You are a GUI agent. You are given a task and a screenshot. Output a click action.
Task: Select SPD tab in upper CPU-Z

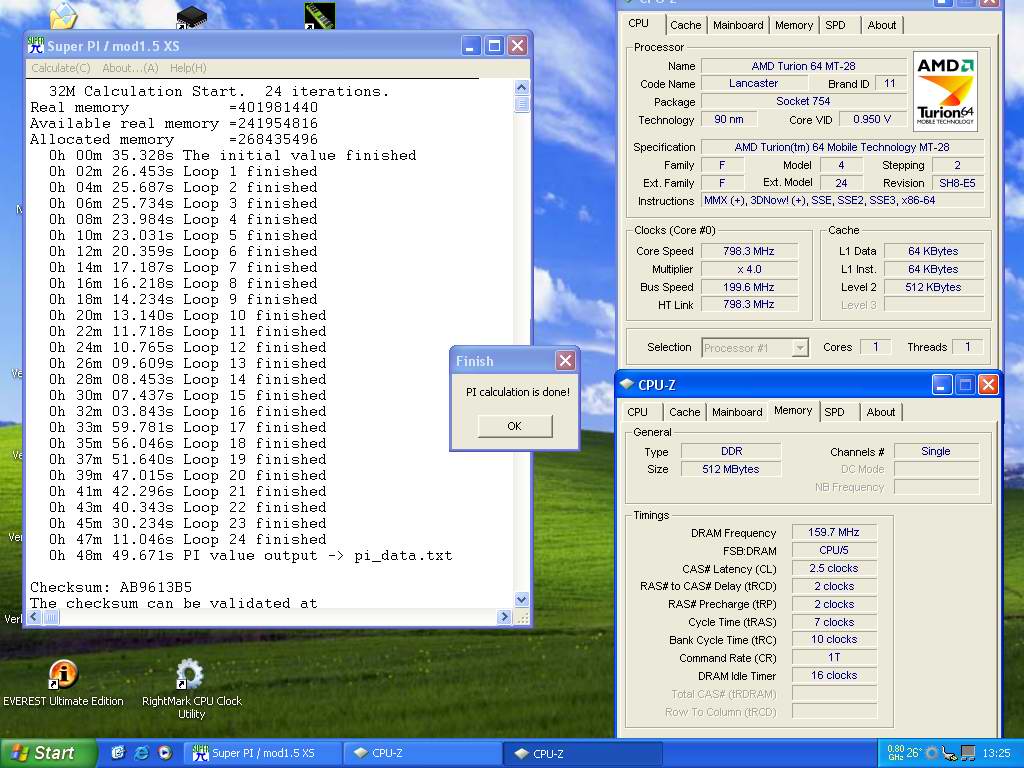pyautogui.click(x=835, y=25)
